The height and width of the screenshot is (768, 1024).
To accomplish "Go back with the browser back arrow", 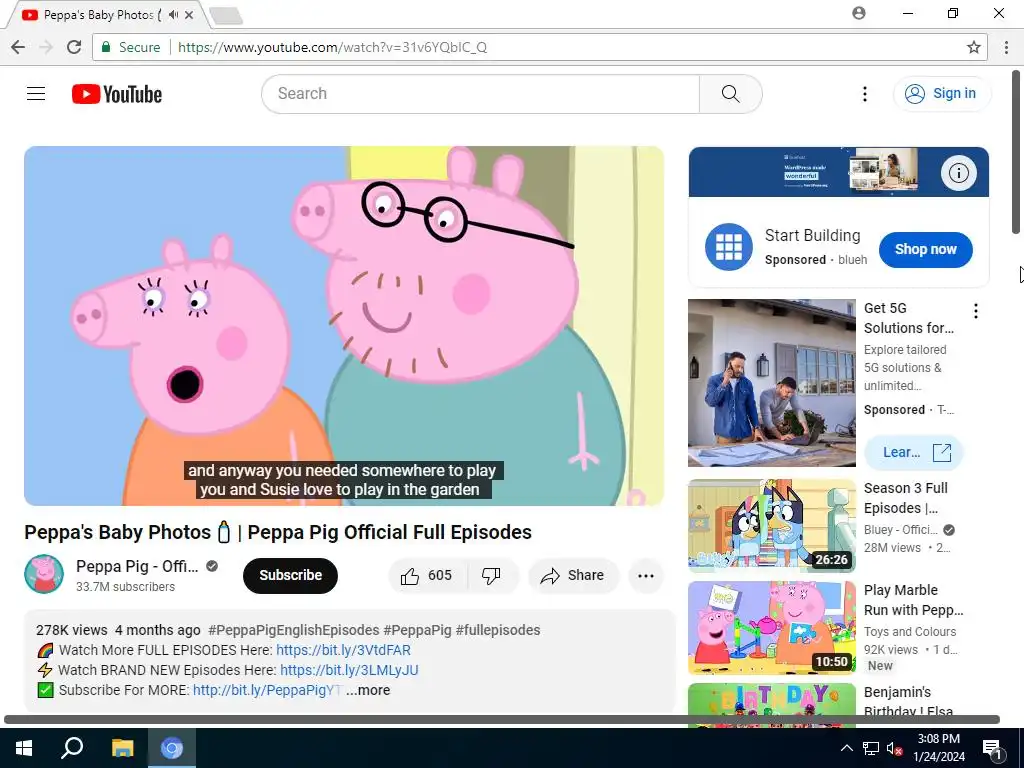I will [x=18, y=47].
